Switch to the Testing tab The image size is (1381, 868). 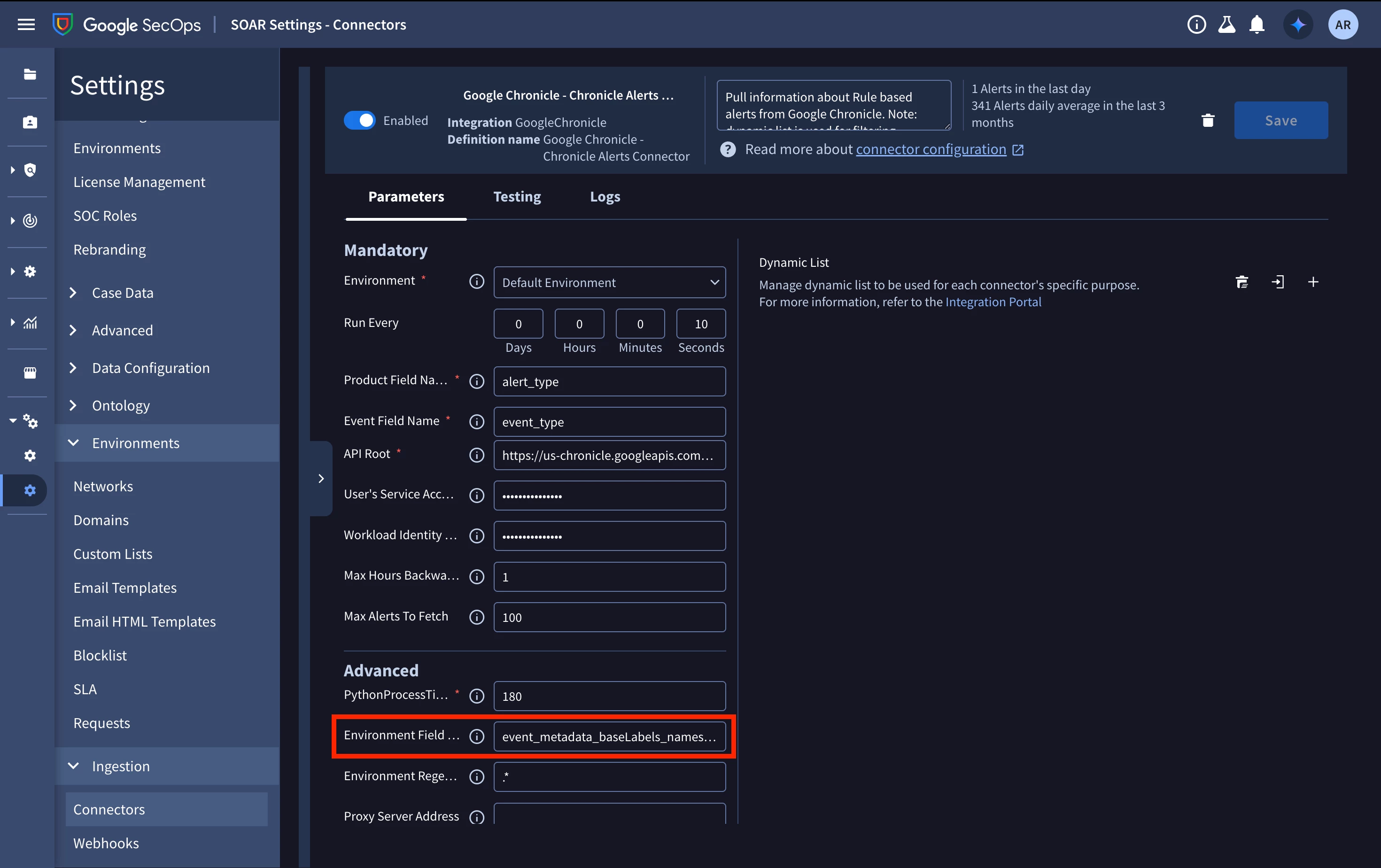pos(517,197)
